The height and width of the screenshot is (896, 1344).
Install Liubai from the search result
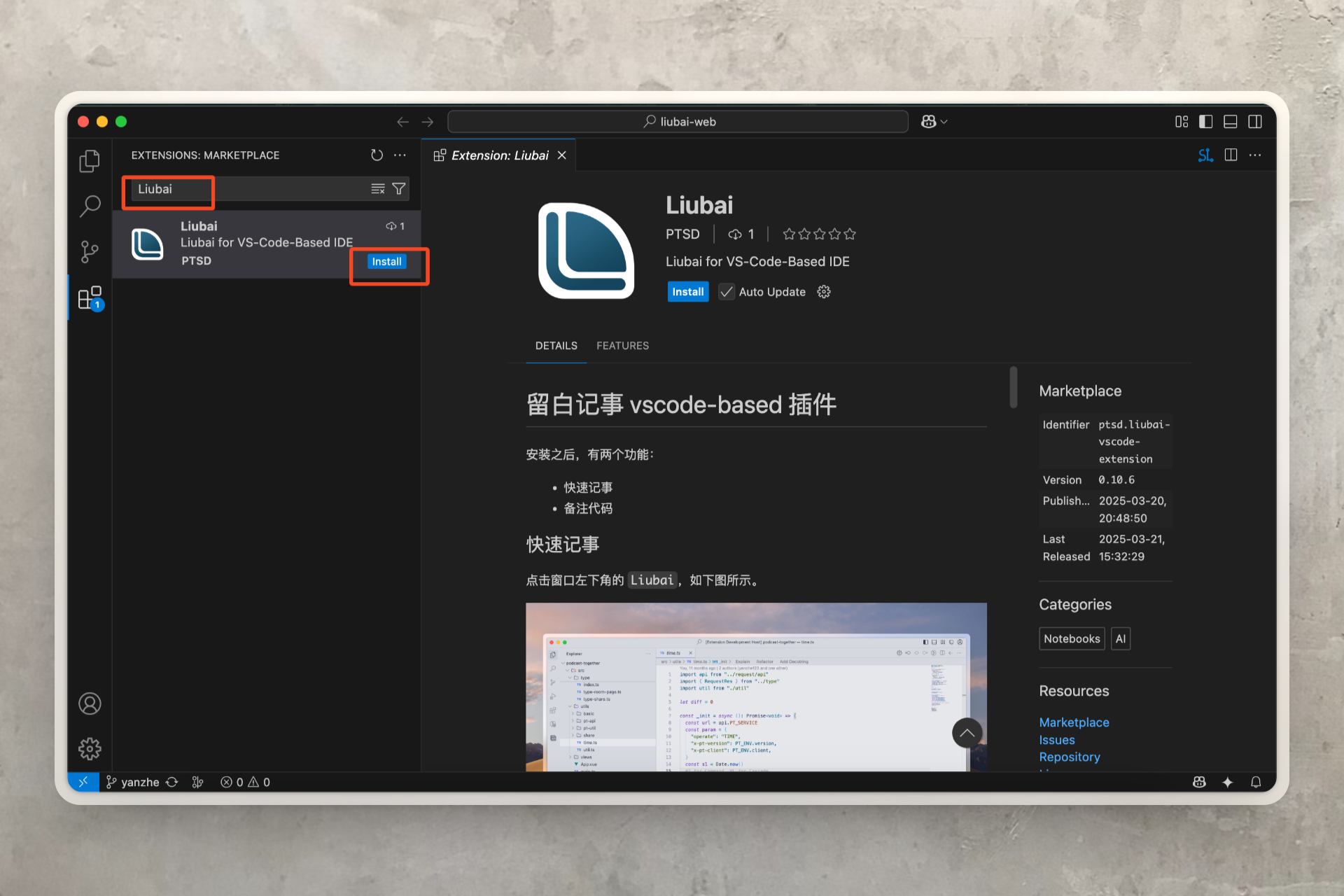[386, 262]
